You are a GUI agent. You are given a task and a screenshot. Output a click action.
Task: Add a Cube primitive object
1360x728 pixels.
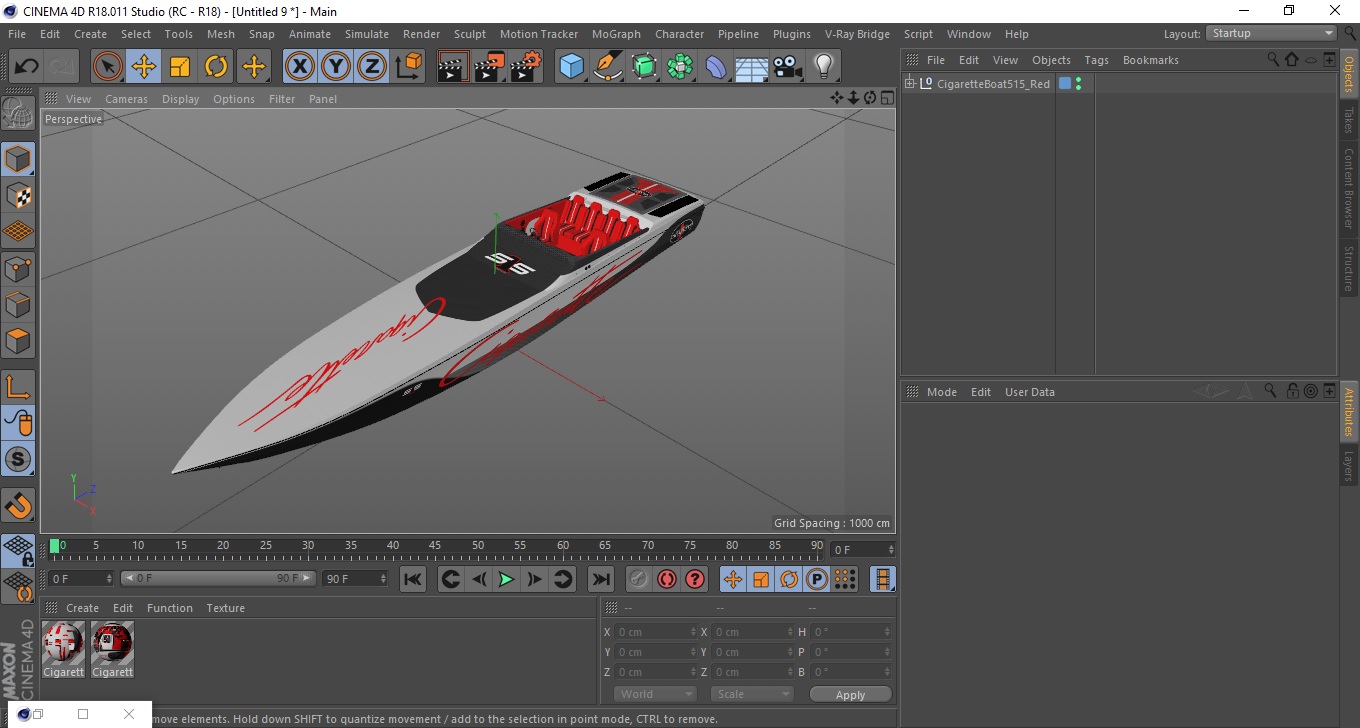click(x=572, y=67)
